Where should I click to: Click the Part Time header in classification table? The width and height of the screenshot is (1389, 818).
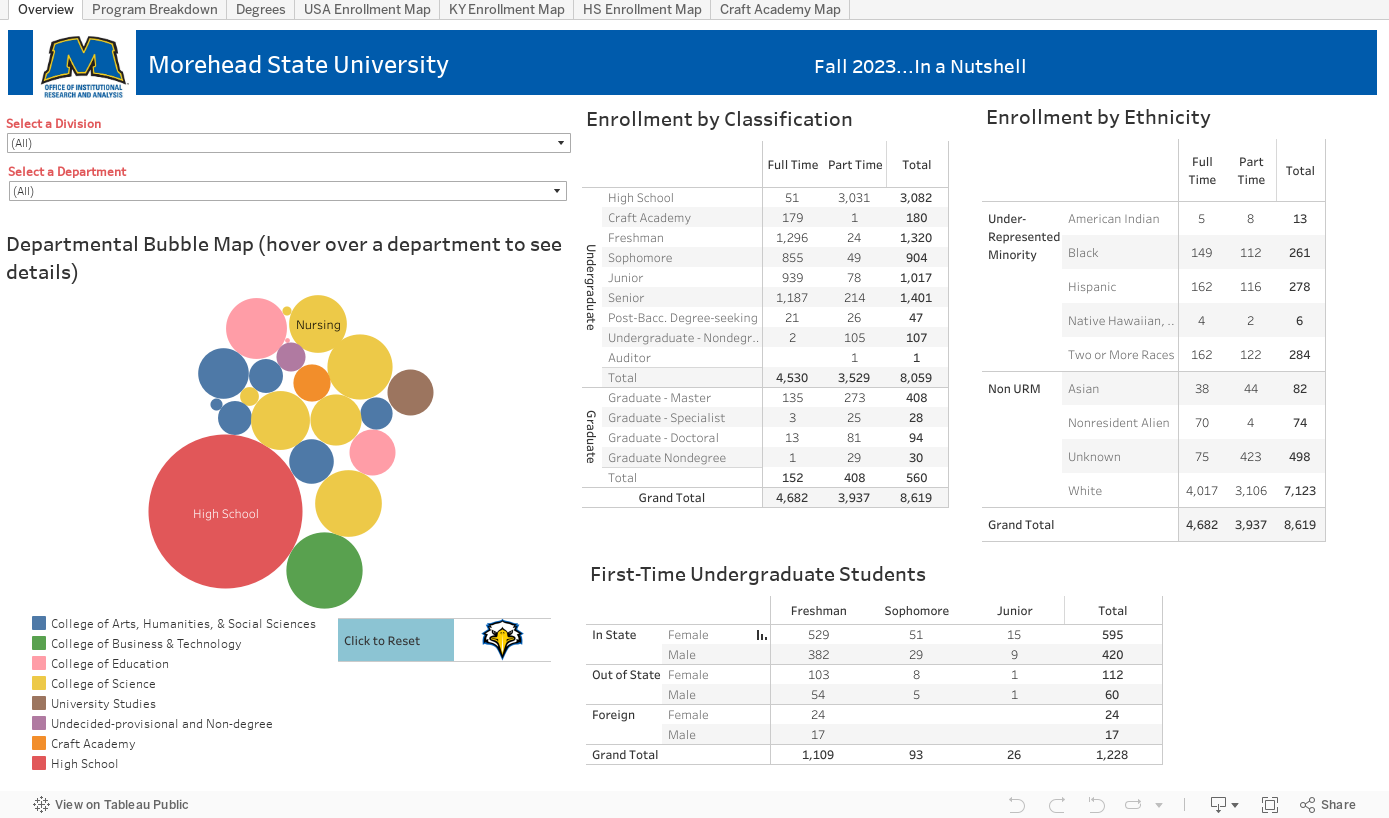click(x=855, y=165)
